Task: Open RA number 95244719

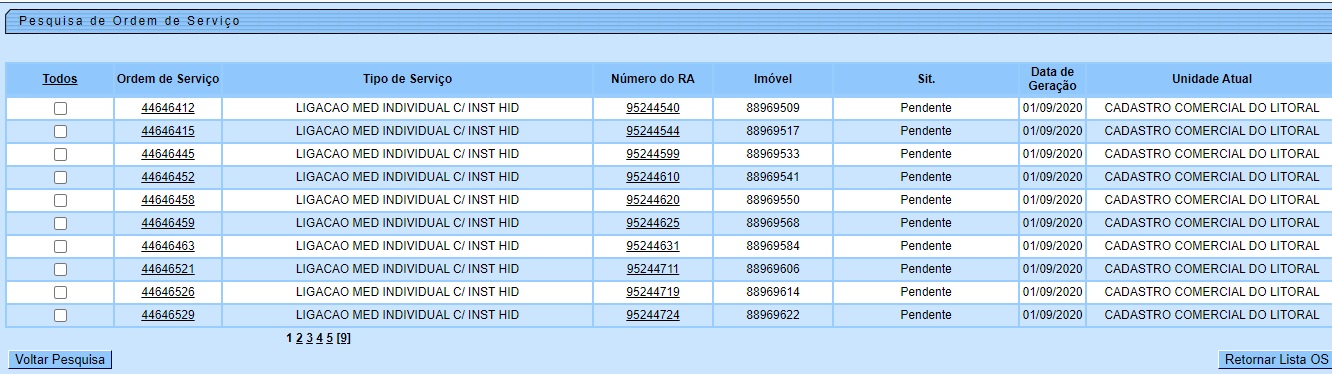Action: coord(653,292)
